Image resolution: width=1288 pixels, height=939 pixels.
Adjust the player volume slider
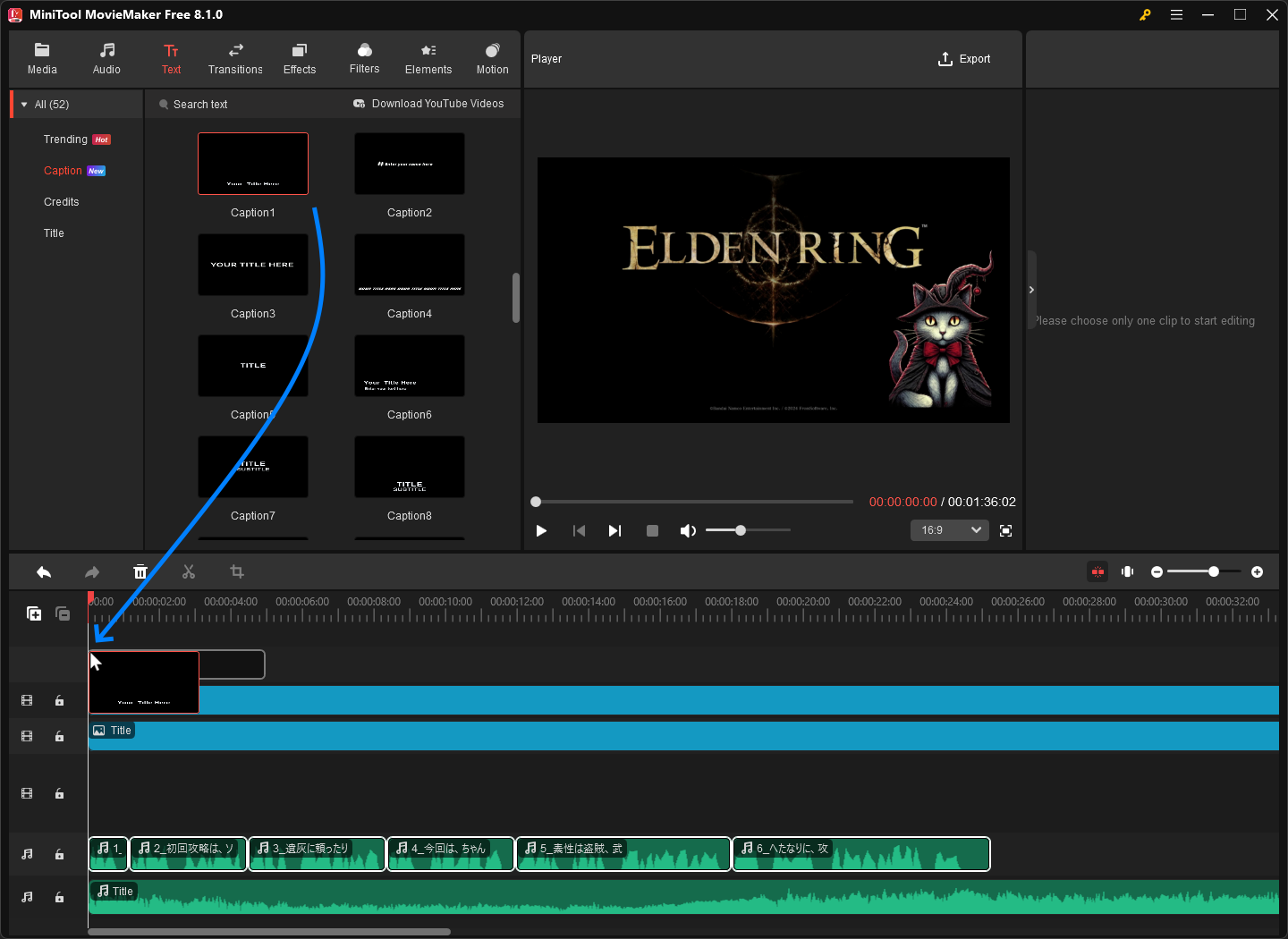pyautogui.click(x=748, y=530)
